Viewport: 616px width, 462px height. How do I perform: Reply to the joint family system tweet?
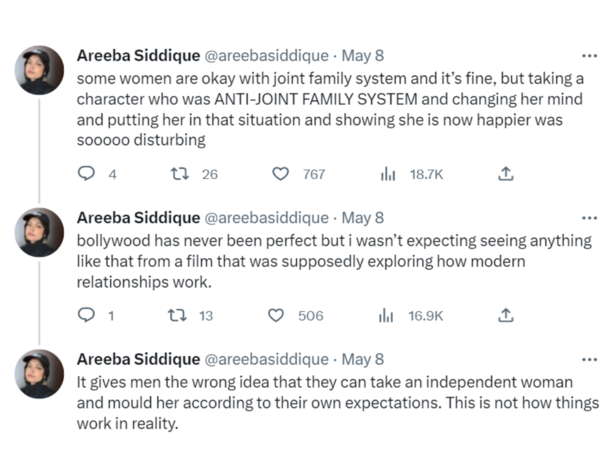click(86, 174)
